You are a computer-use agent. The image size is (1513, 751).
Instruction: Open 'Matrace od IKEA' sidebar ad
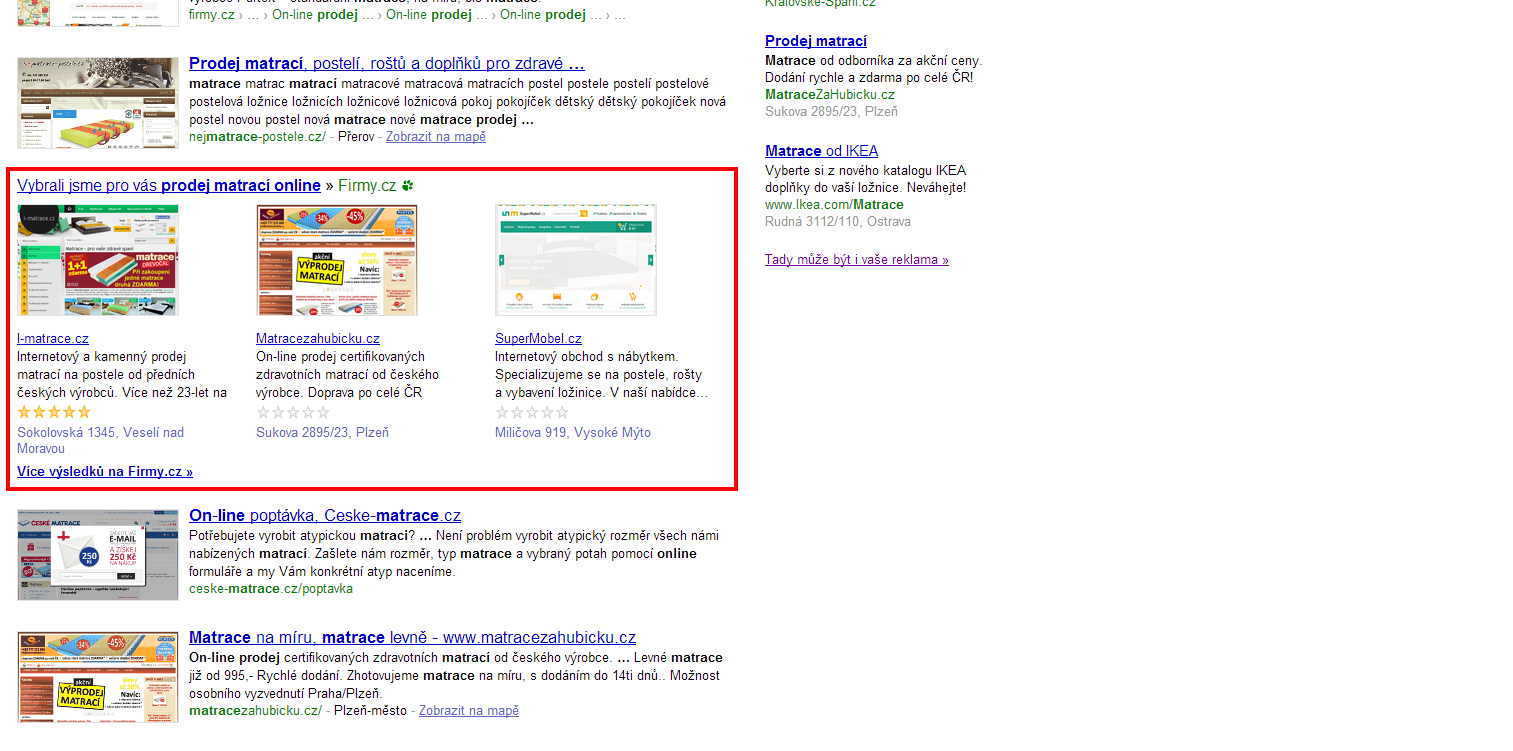821,151
